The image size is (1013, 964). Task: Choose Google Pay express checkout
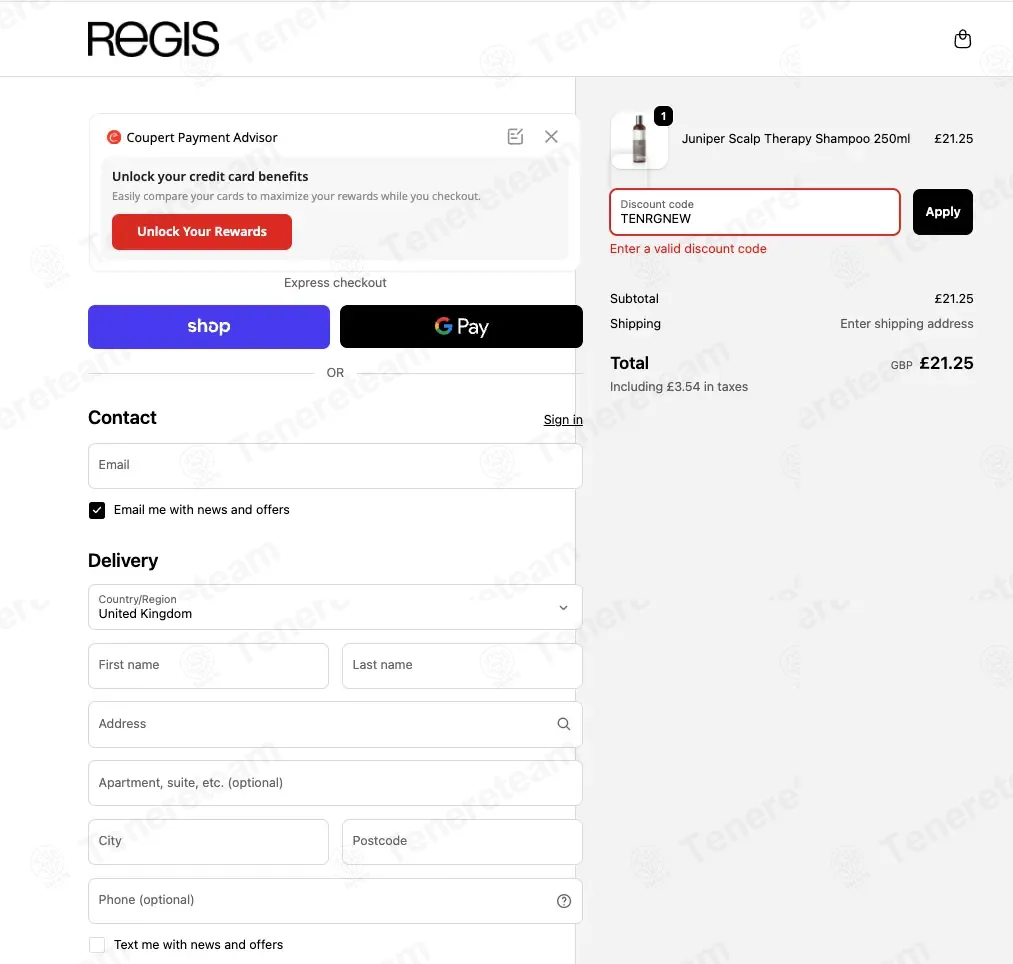tap(461, 326)
